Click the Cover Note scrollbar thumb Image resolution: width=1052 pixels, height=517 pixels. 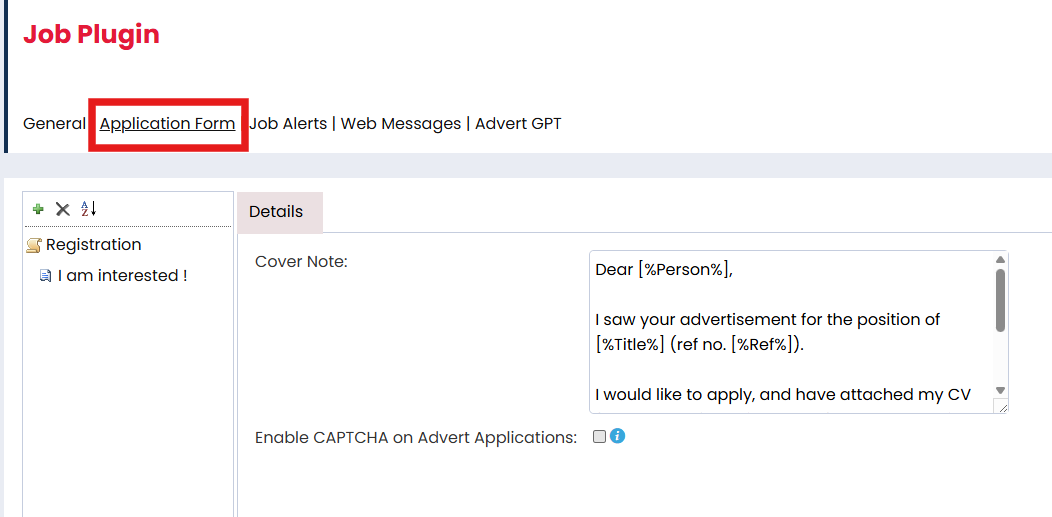point(1000,300)
